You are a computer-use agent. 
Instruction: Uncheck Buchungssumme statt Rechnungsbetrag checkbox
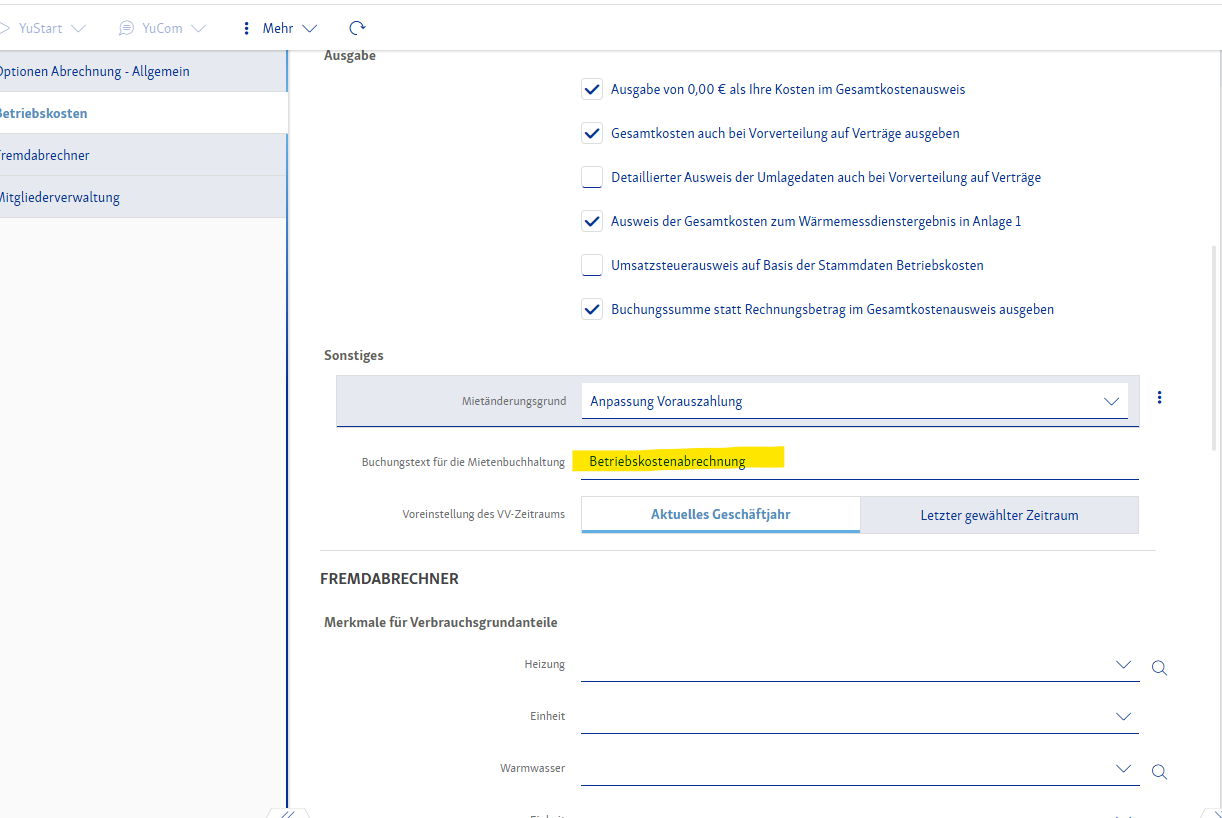click(x=591, y=310)
